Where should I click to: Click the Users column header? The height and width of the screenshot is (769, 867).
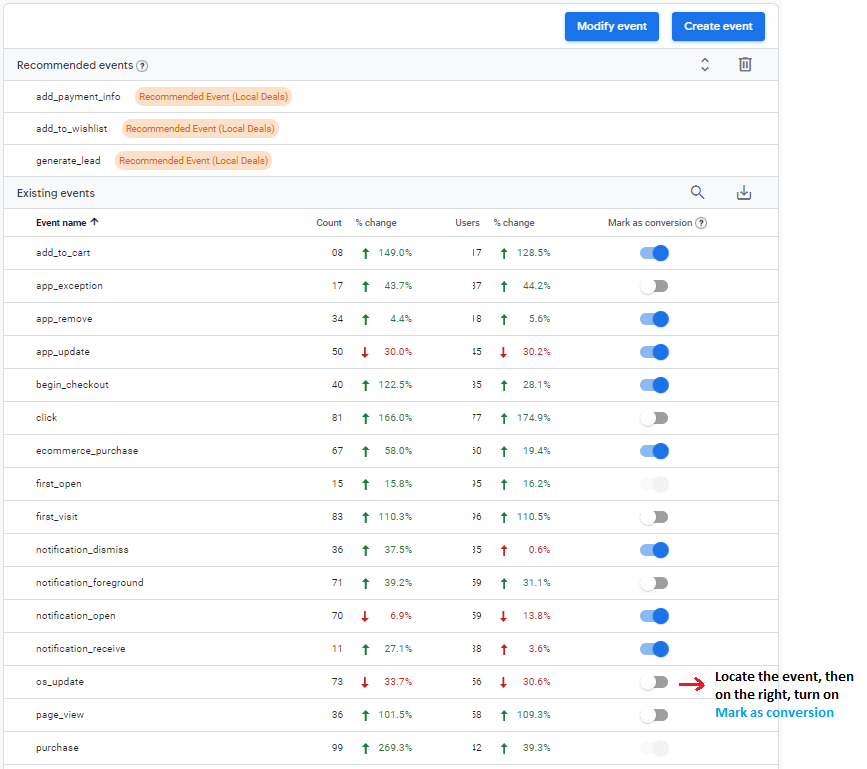coord(467,223)
